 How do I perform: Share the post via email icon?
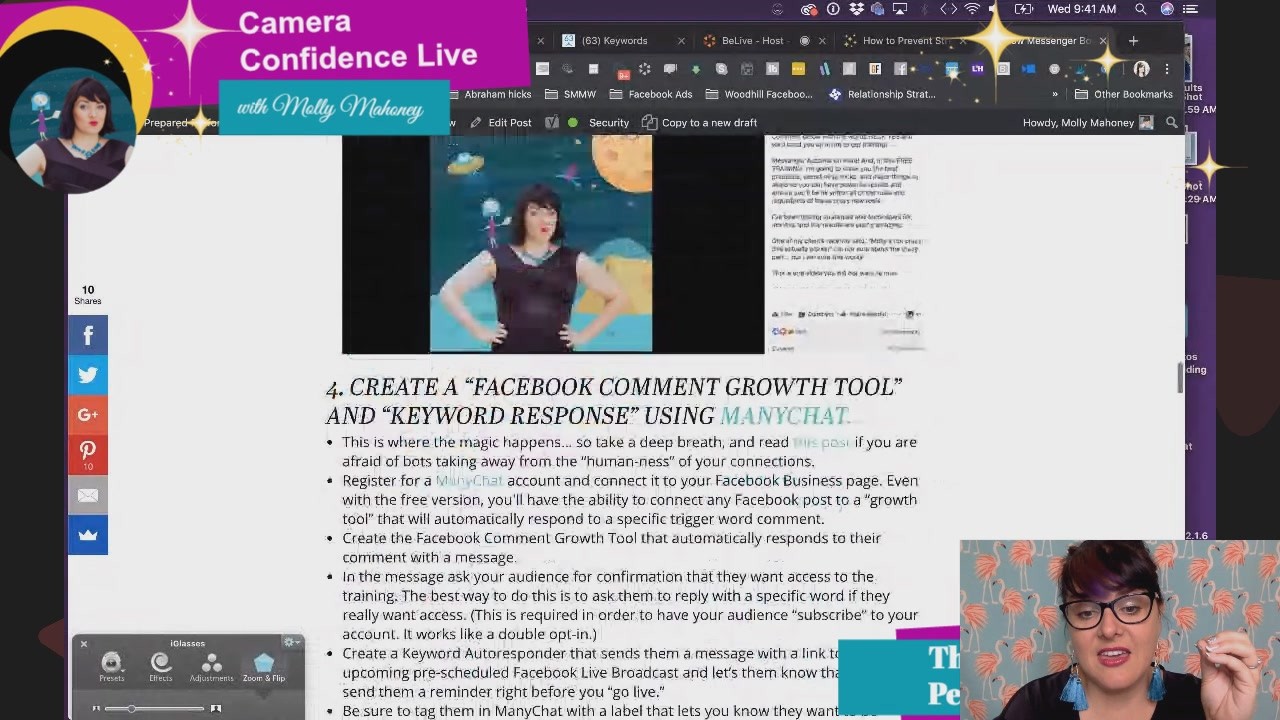(88, 495)
